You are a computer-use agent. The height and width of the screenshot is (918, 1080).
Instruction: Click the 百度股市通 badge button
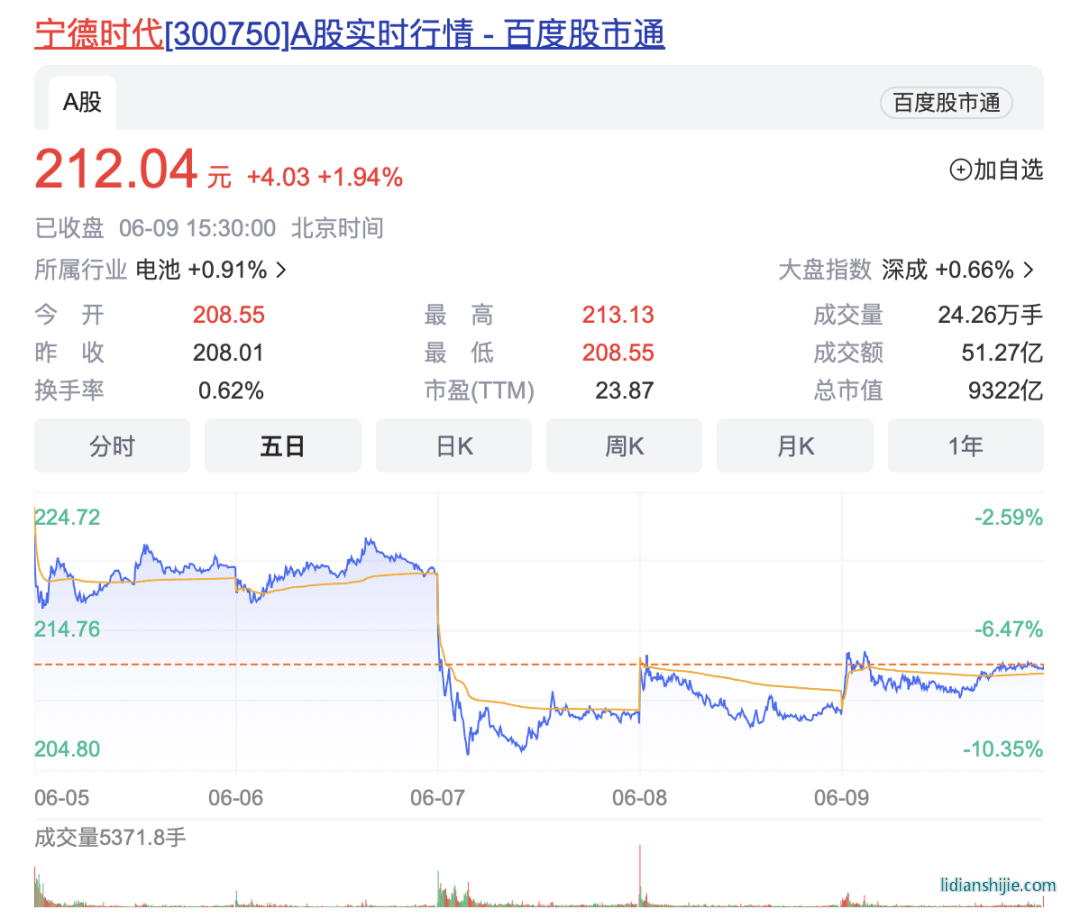point(945,103)
